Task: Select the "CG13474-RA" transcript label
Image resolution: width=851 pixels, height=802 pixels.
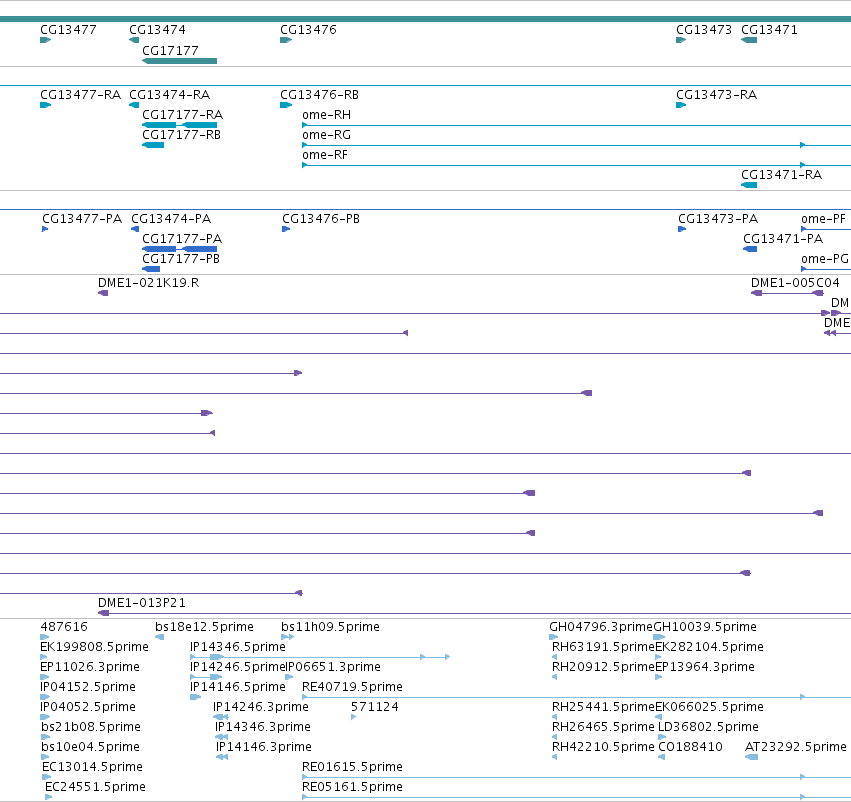Action: click(x=169, y=95)
